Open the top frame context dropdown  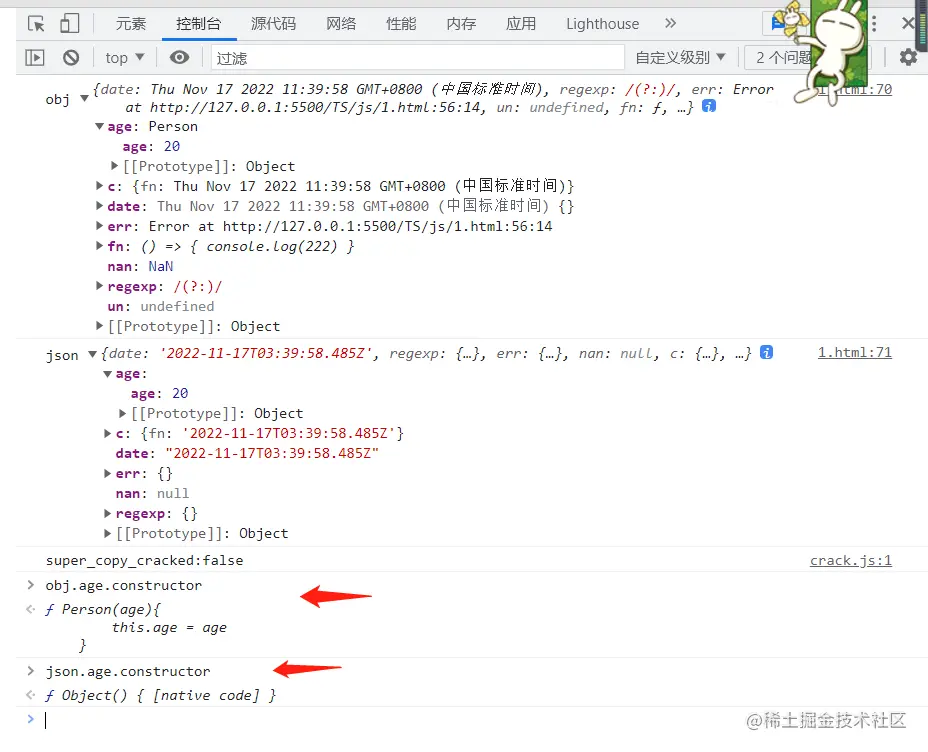tap(123, 57)
